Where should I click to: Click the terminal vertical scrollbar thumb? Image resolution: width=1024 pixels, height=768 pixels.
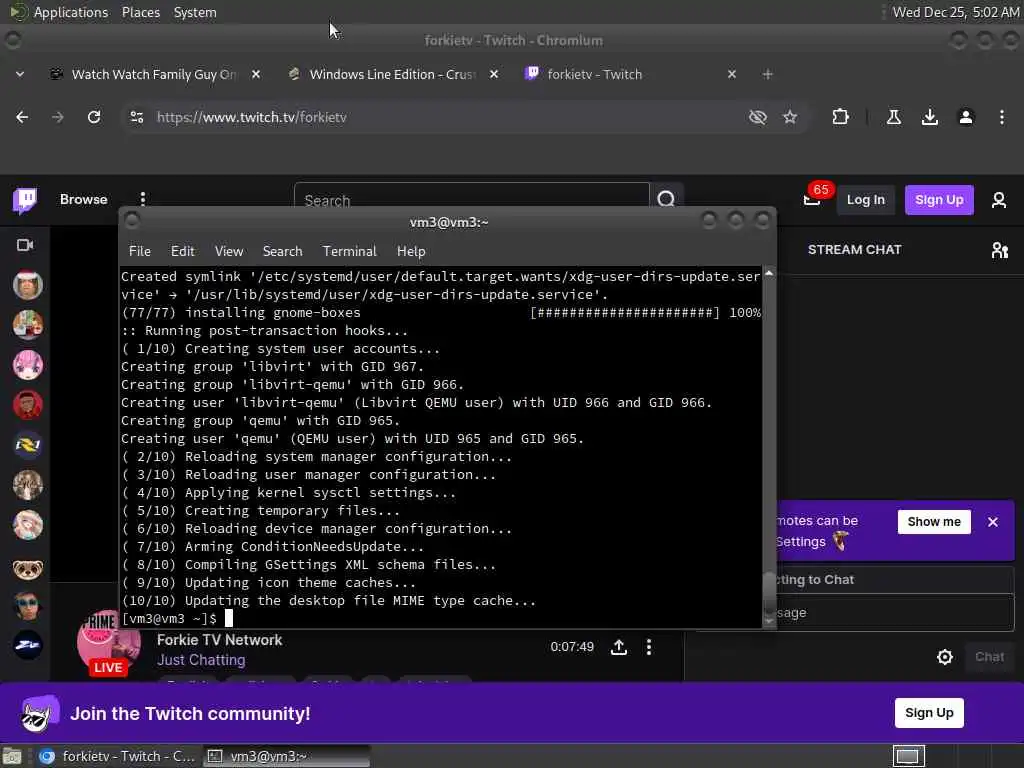pos(769,594)
